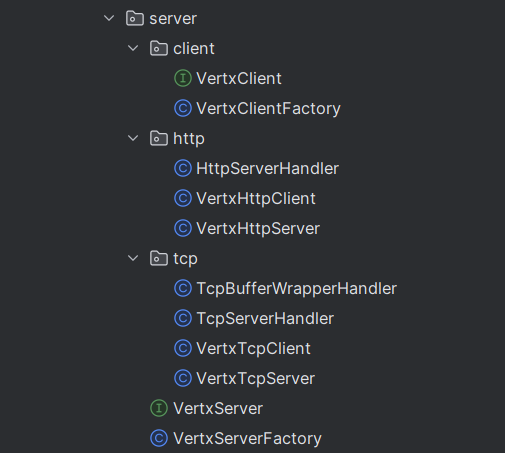This screenshot has height=453, width=505.
Task: Click the VertxClientFactory class icon
Action: 183,108
